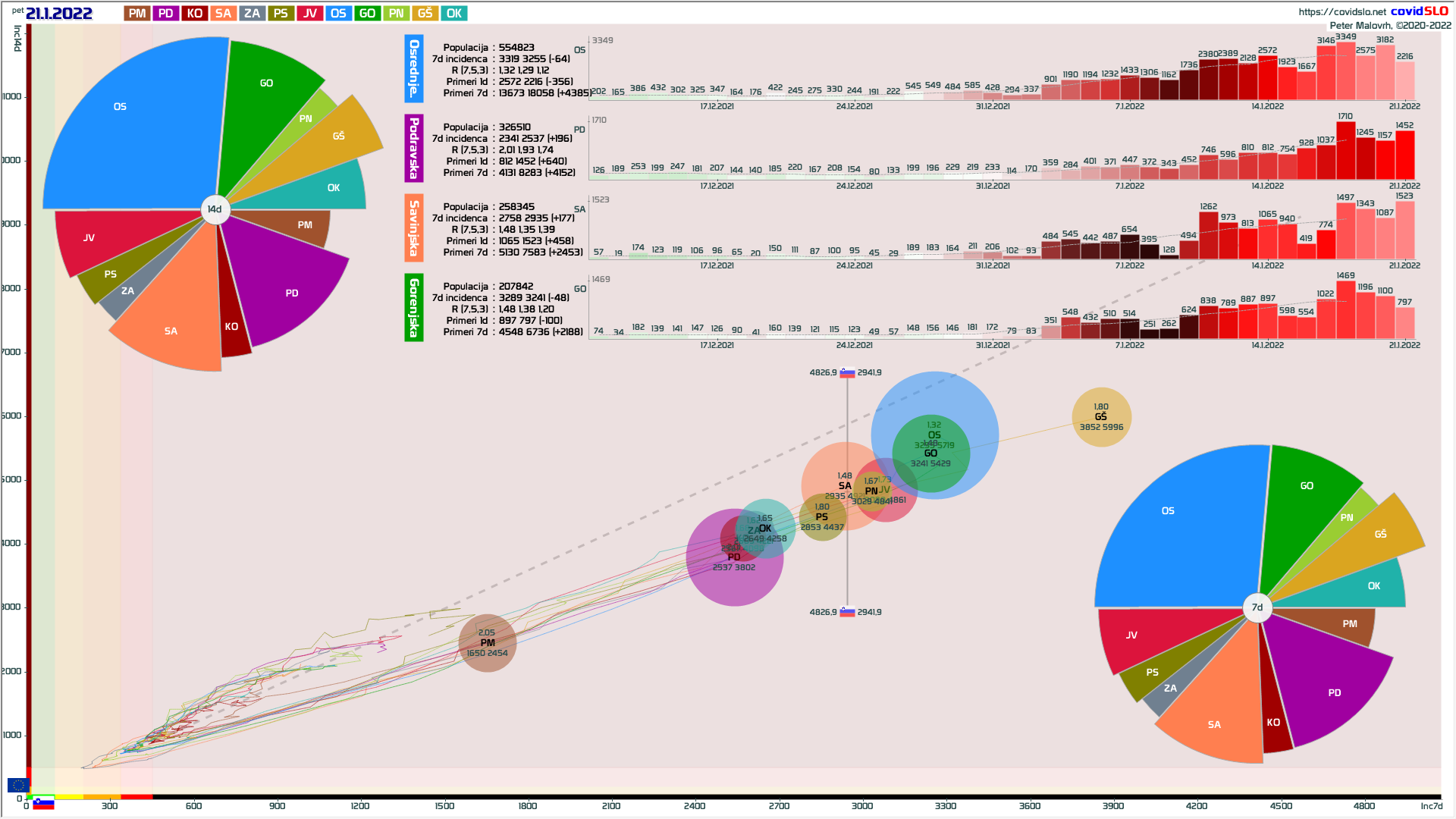Click the PM region legend chip
The height and width of the screenshot is (819, 1456).
pos(137,13)
